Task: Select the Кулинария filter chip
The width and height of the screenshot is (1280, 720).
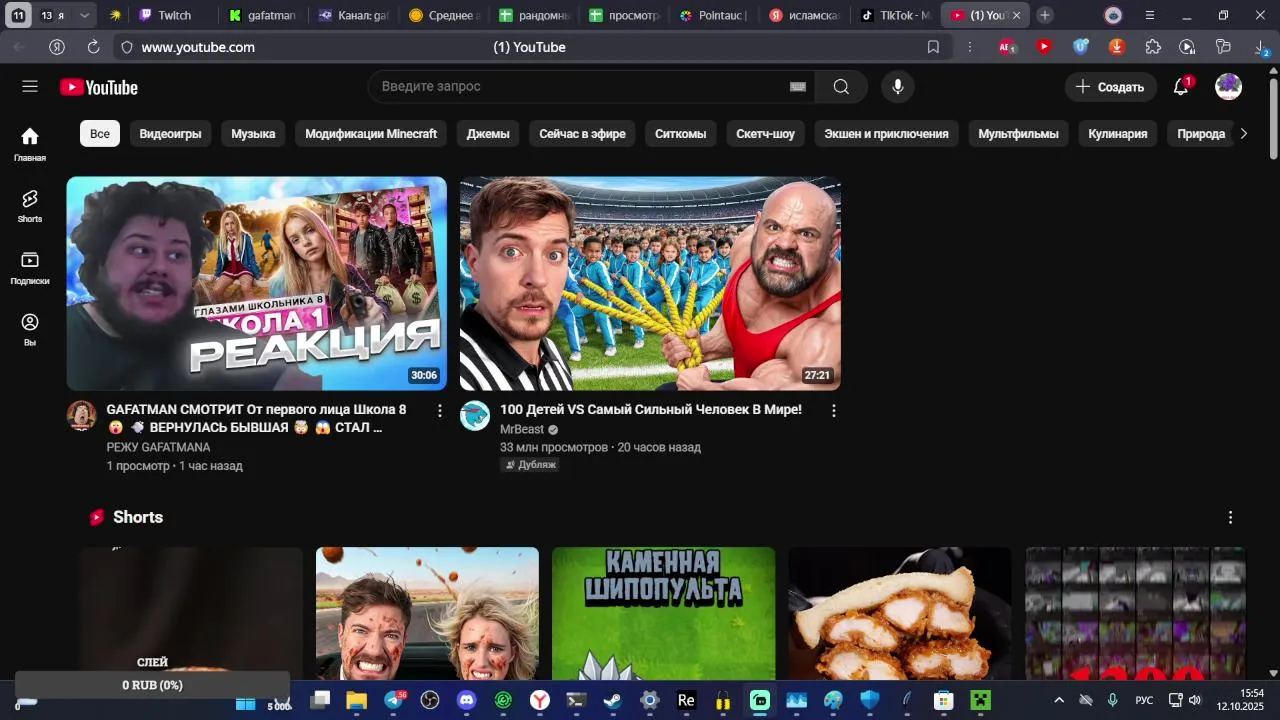Action: tap(1117, 134)
